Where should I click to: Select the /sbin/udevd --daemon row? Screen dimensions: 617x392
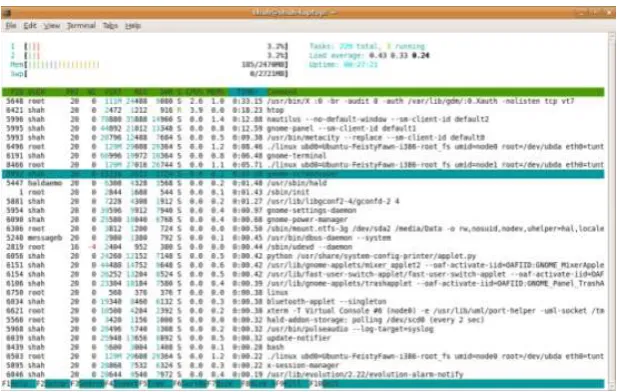point(303,247)
